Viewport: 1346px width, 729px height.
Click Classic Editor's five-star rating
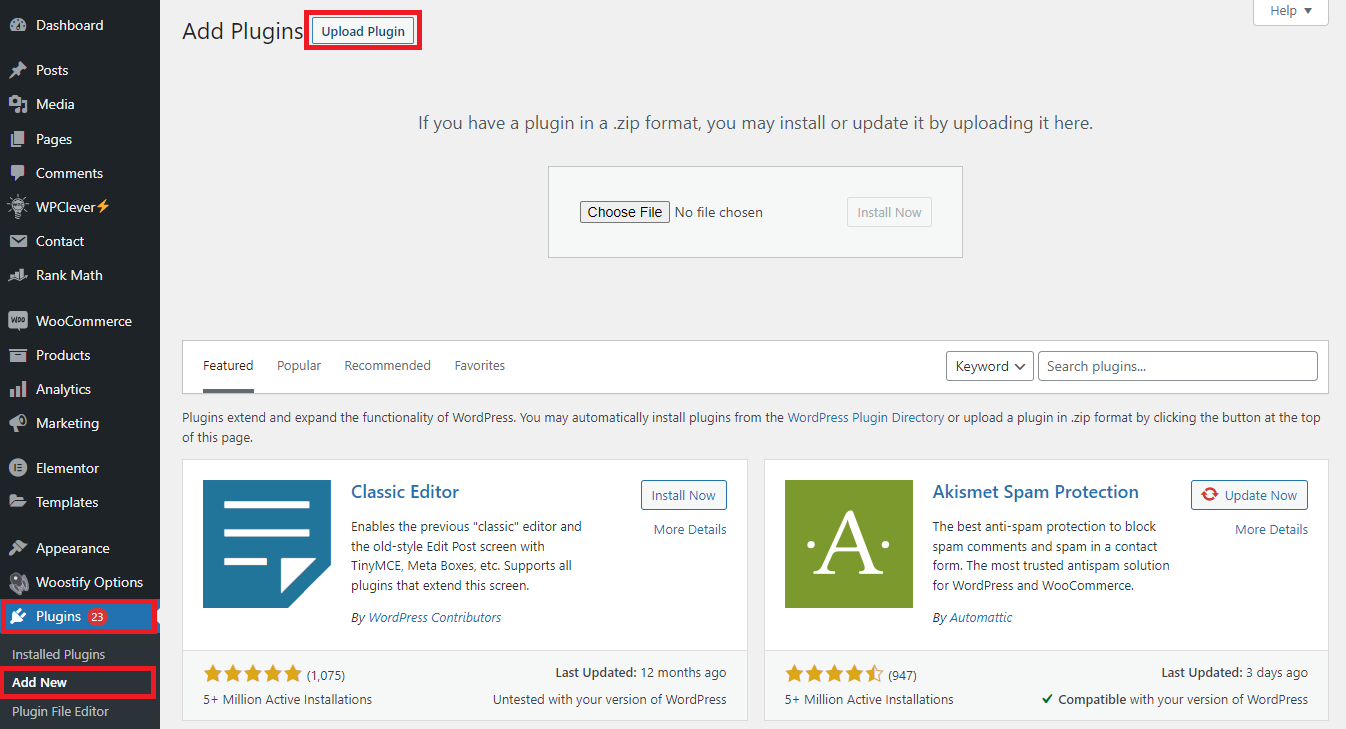tap(252, 674)
